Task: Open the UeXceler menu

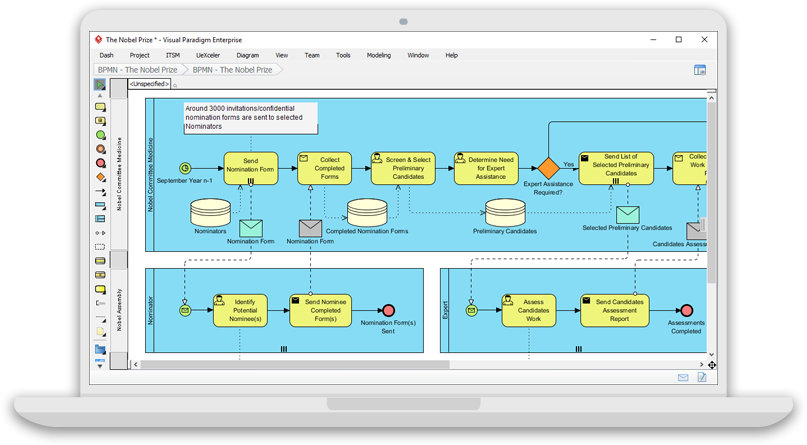Action: (x=209, y=55)
